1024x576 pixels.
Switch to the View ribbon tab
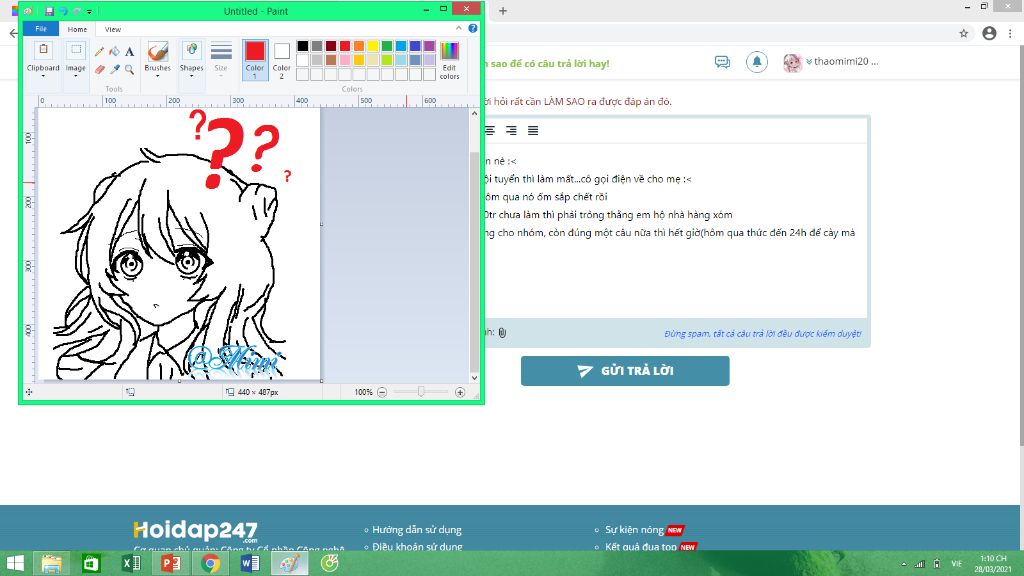click(x=113, y=29)
